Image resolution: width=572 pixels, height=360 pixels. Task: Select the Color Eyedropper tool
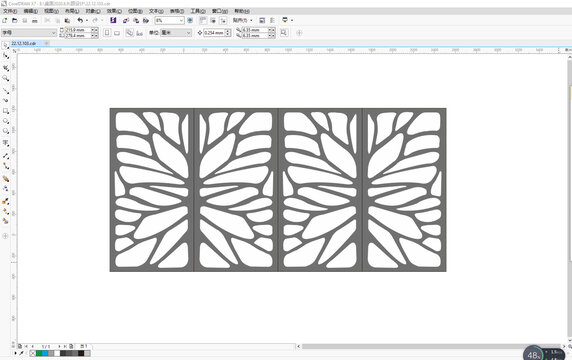click(x=5, y=201)
